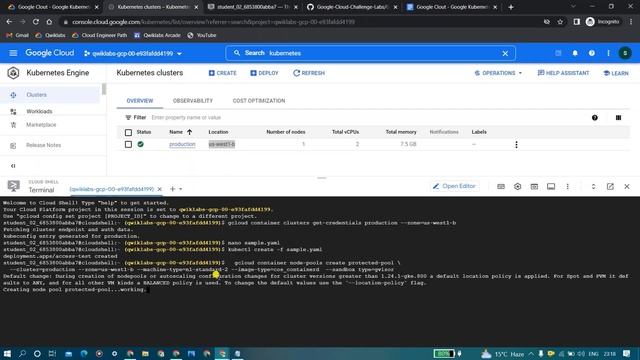Screen dimensions: 640x360
Task: Click the REFRESH button
Action: [x=309, y=73]
